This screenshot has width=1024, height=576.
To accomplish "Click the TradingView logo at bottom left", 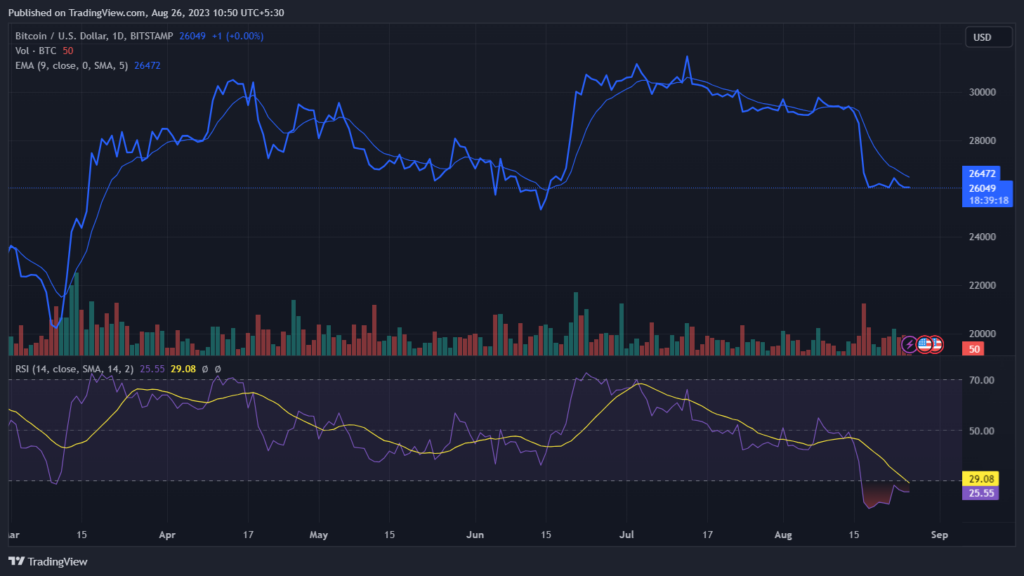I will pyautogui.click(x=47, y=562).
